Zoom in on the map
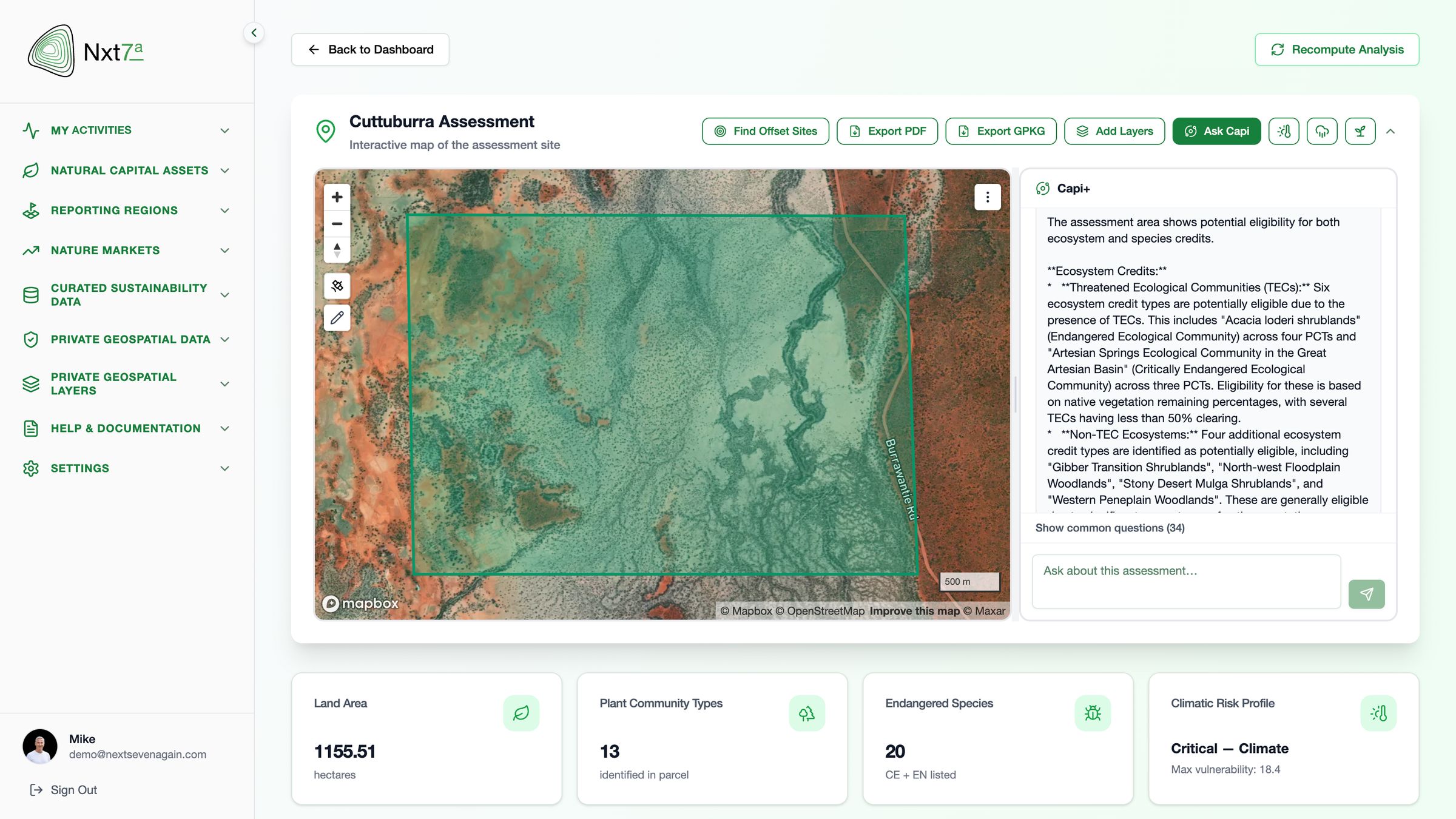The height and width of the screenshot is (819, 1456). (337, 197)
